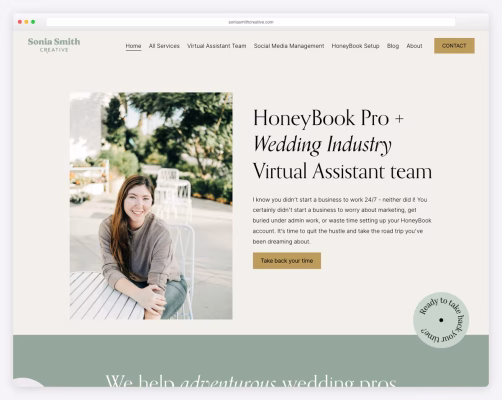Click the Virtual Assistant team heading line
This screenshot has height=400, width=502.
click(342, 171)
